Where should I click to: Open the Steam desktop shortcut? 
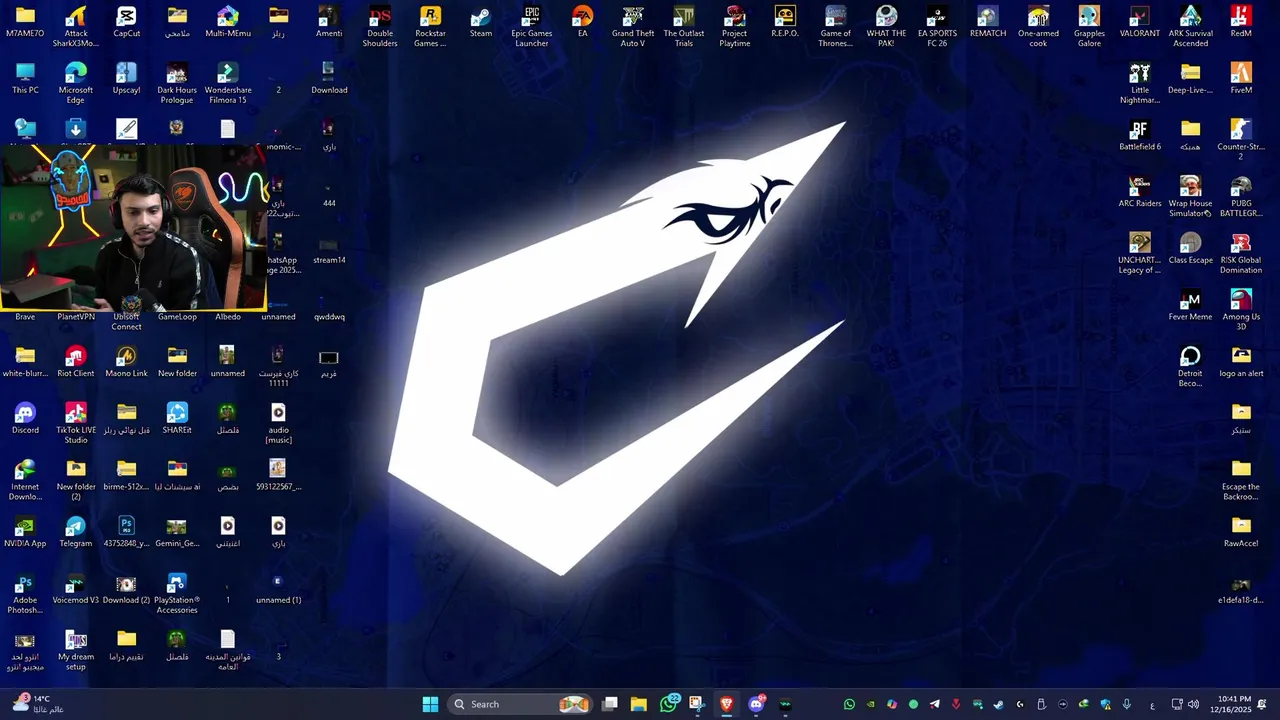point(481,22)
